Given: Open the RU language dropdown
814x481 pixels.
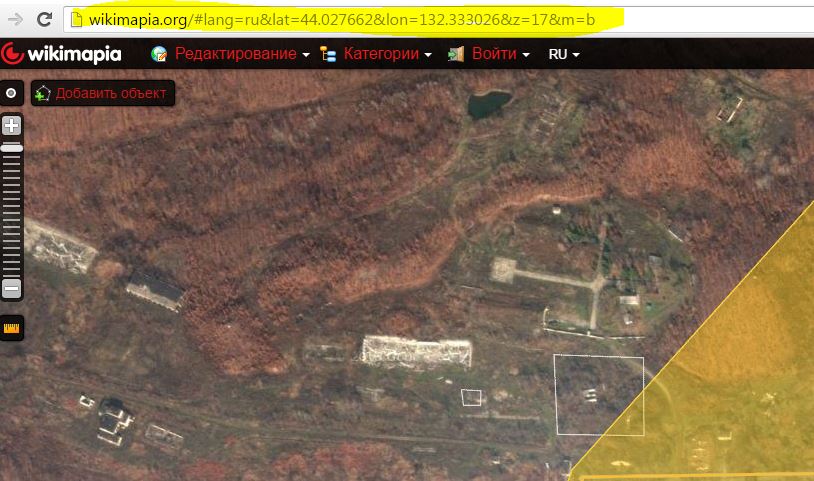Looking at the screenshot, I should (564, 54).
